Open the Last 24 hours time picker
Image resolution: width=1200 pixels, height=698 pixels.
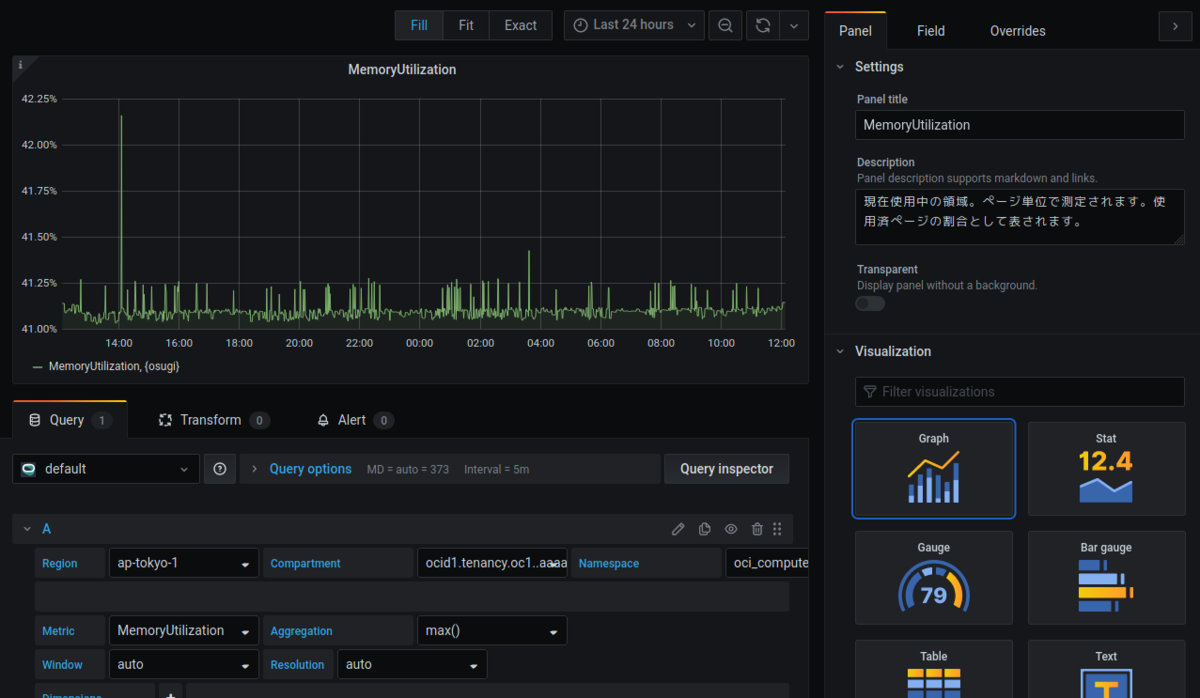click(x=634, y=25)
